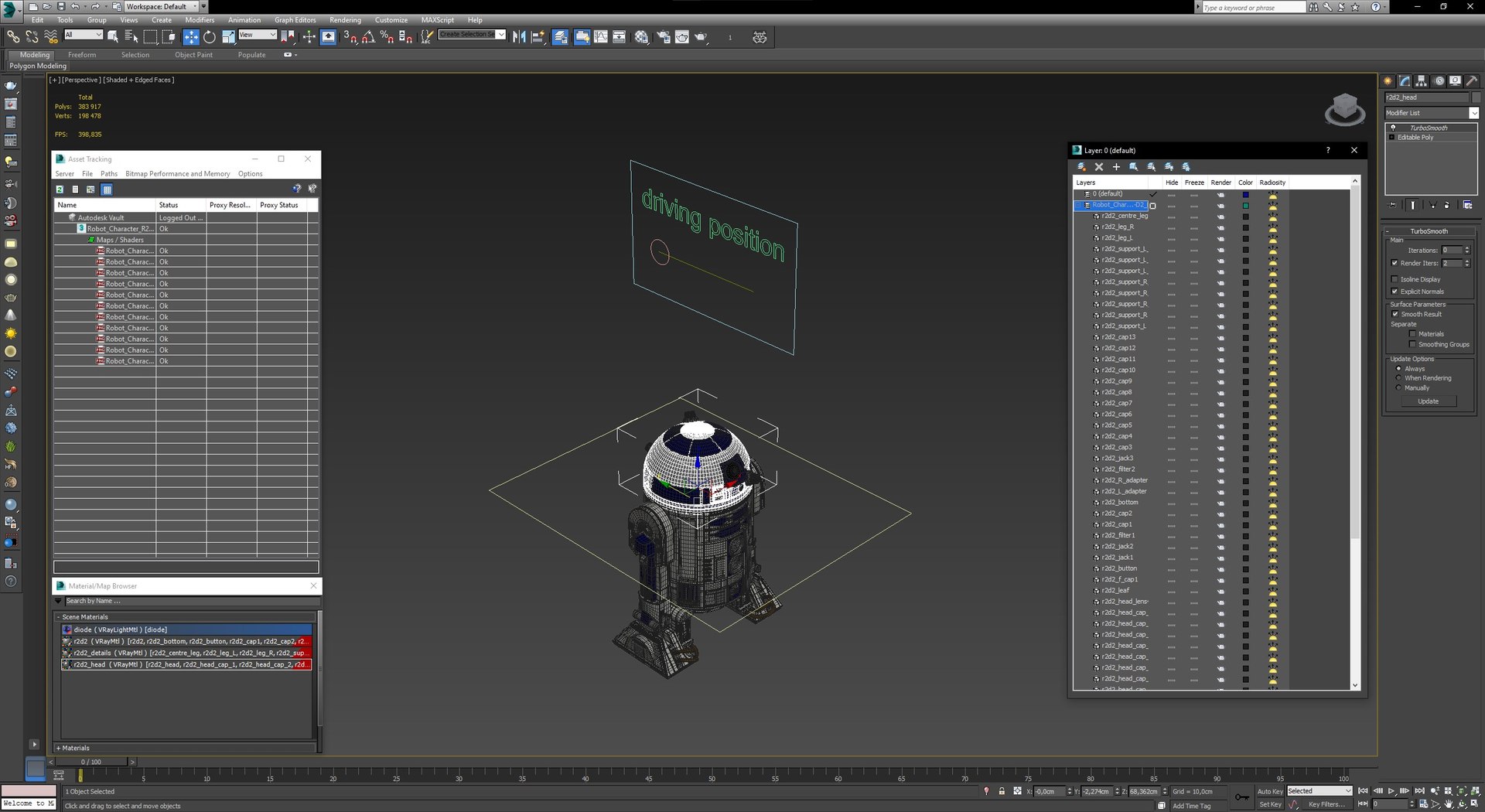Open the Create panel star tab
1485x812 pixels.
coord(1388,81)
